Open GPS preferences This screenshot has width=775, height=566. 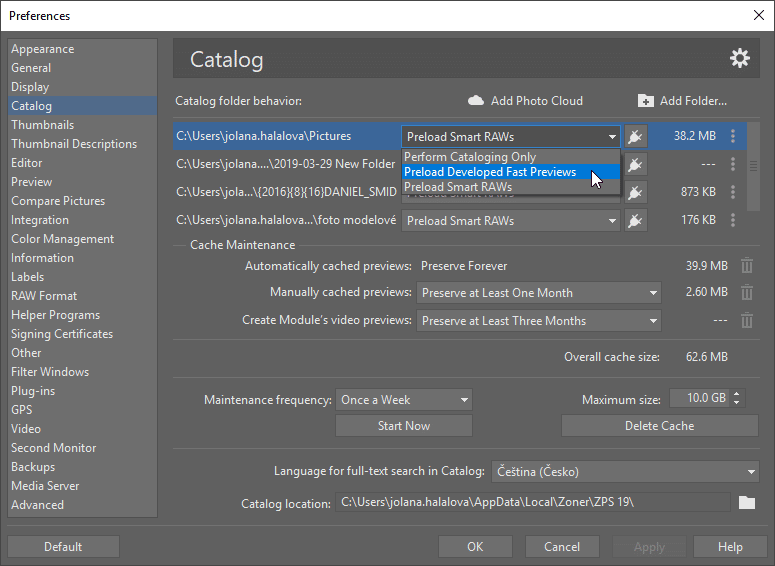pos(83,410)
